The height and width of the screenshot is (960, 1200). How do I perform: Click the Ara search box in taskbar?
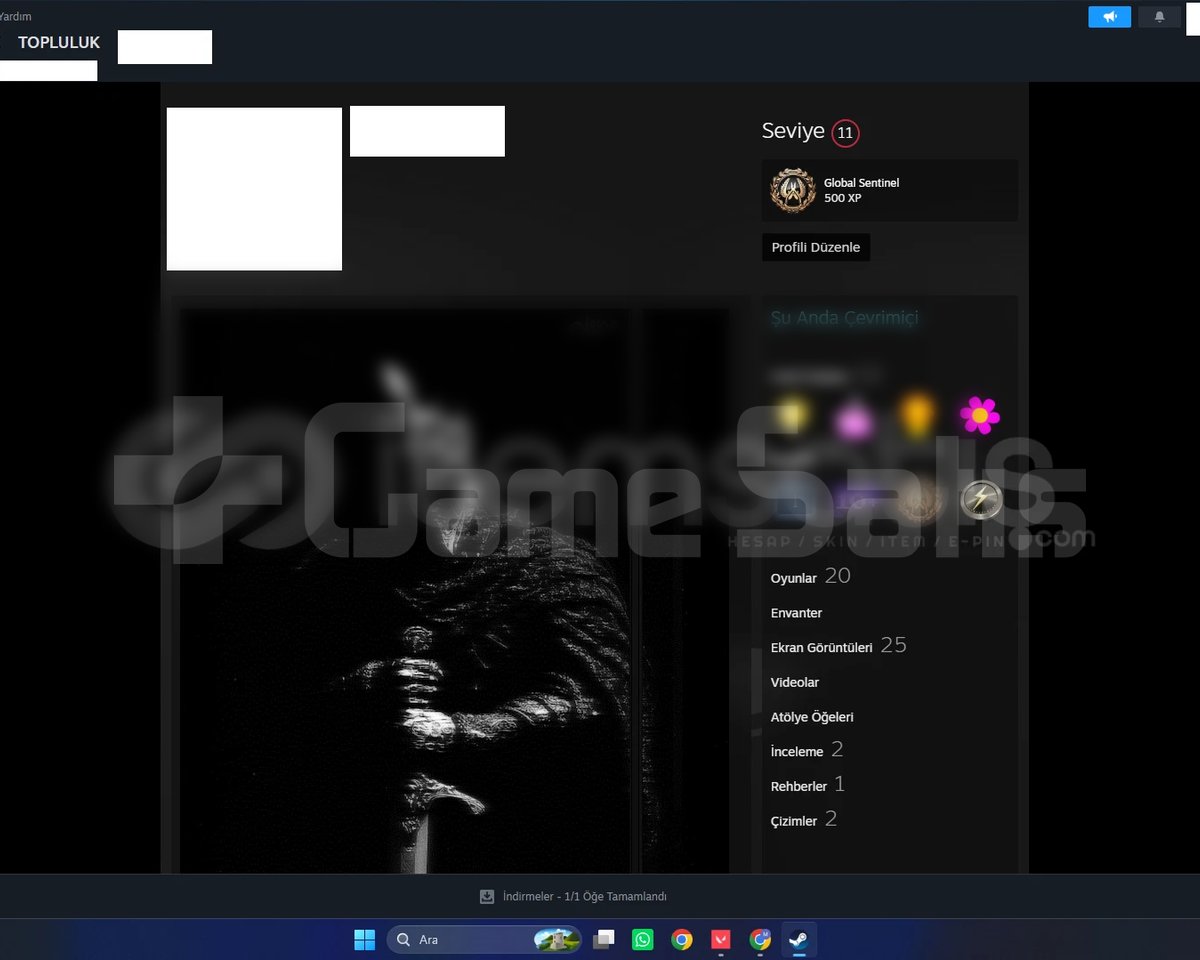coord(484,940)
